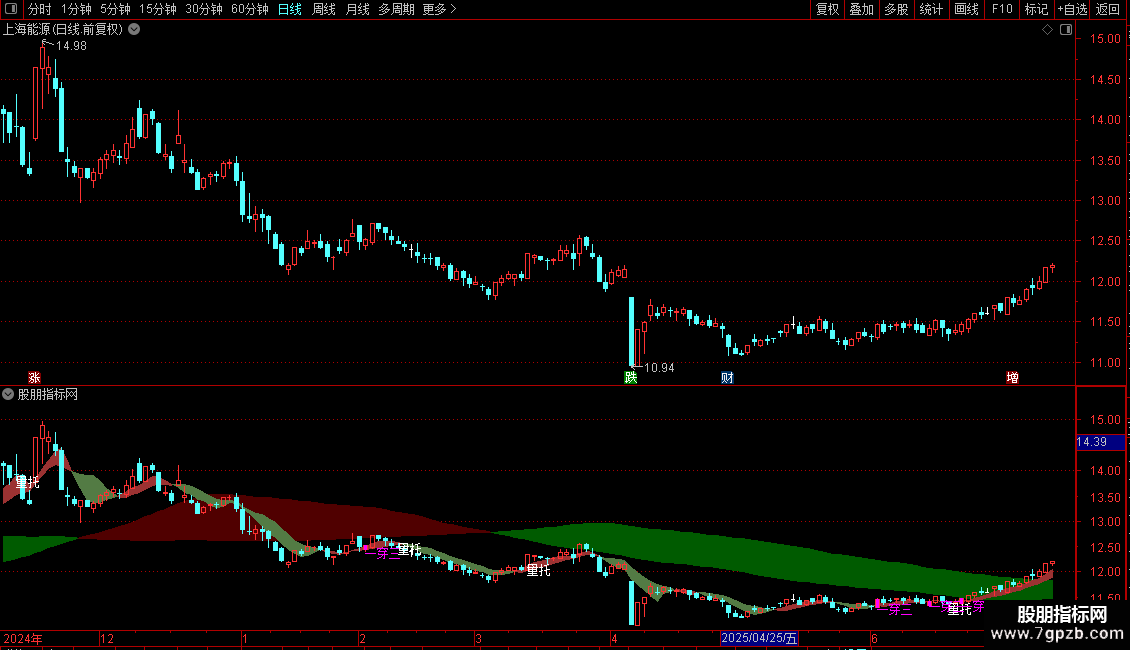Viewport: 1130px width, 650px height.
Task: Select the 1分钟 period
Action: click(76, 9)
